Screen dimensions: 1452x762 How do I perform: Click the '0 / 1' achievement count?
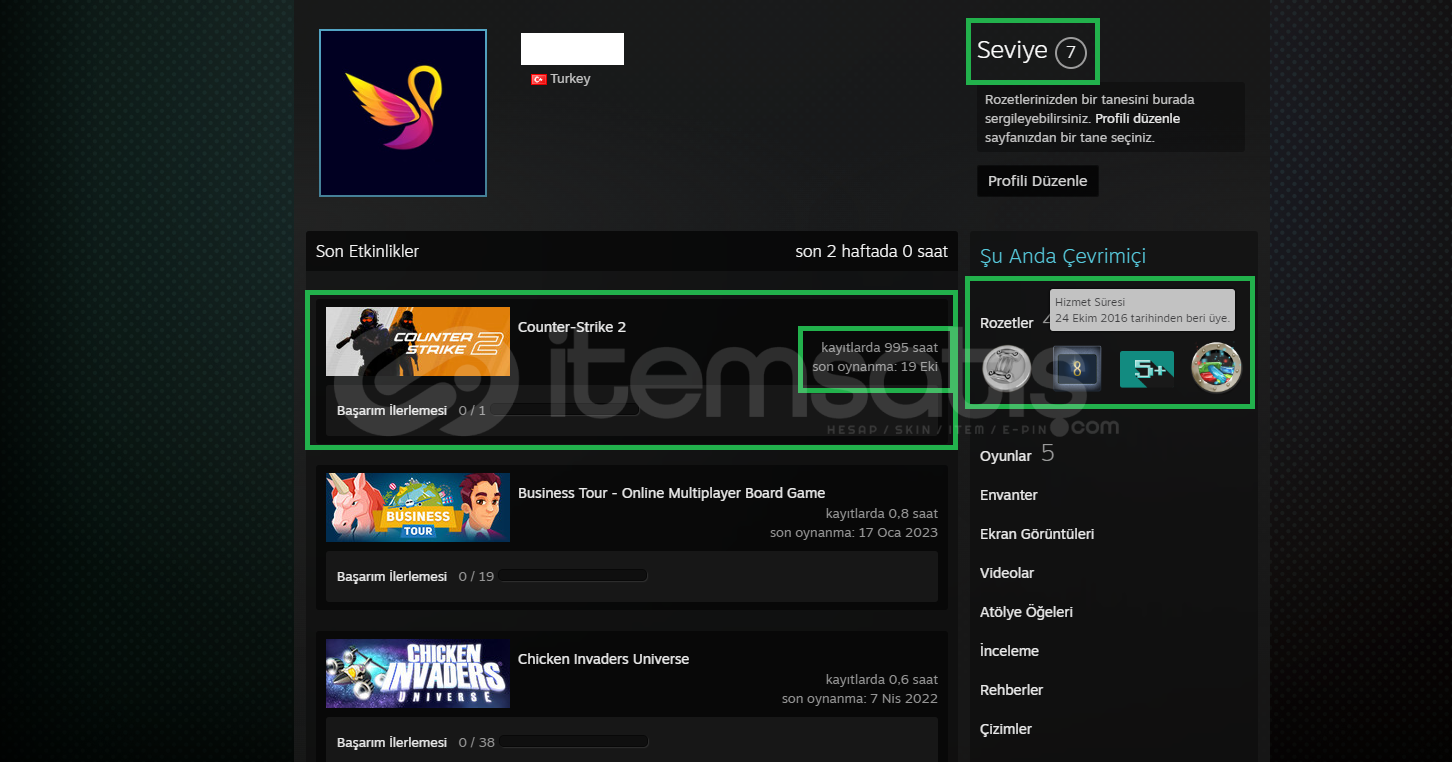[472, 410]
